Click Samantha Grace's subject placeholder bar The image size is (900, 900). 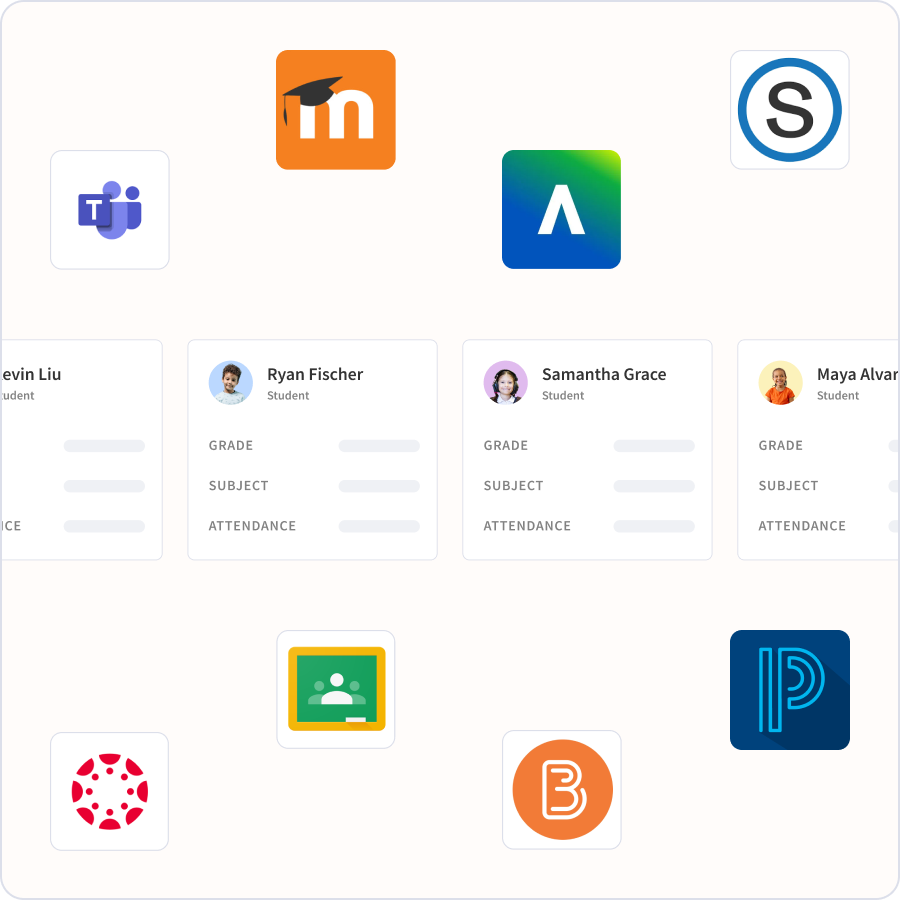tap(654, 486)
